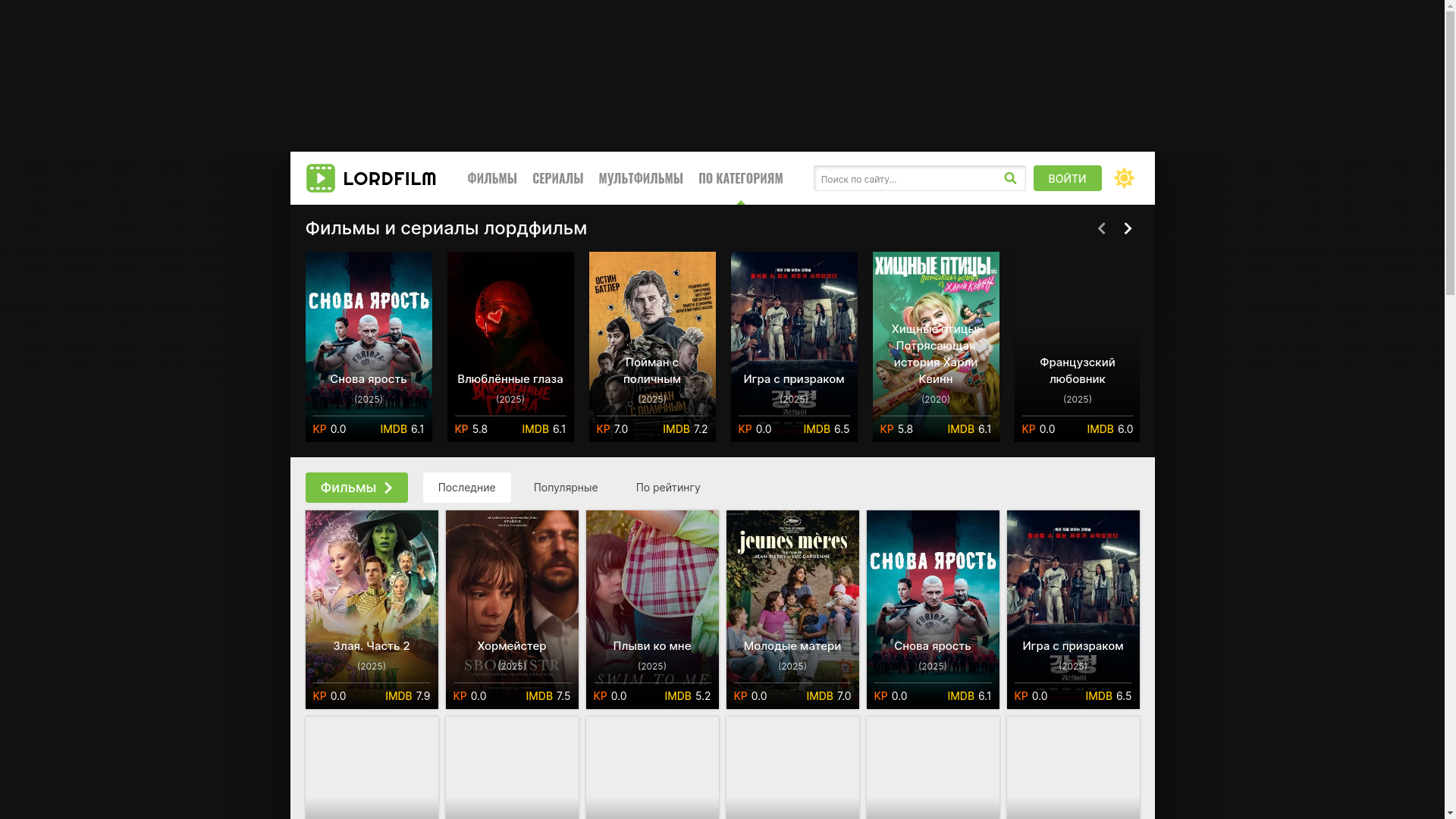Click IMDB 7.9 rating on Злая. Часть 2

click(x=407, y=696)
